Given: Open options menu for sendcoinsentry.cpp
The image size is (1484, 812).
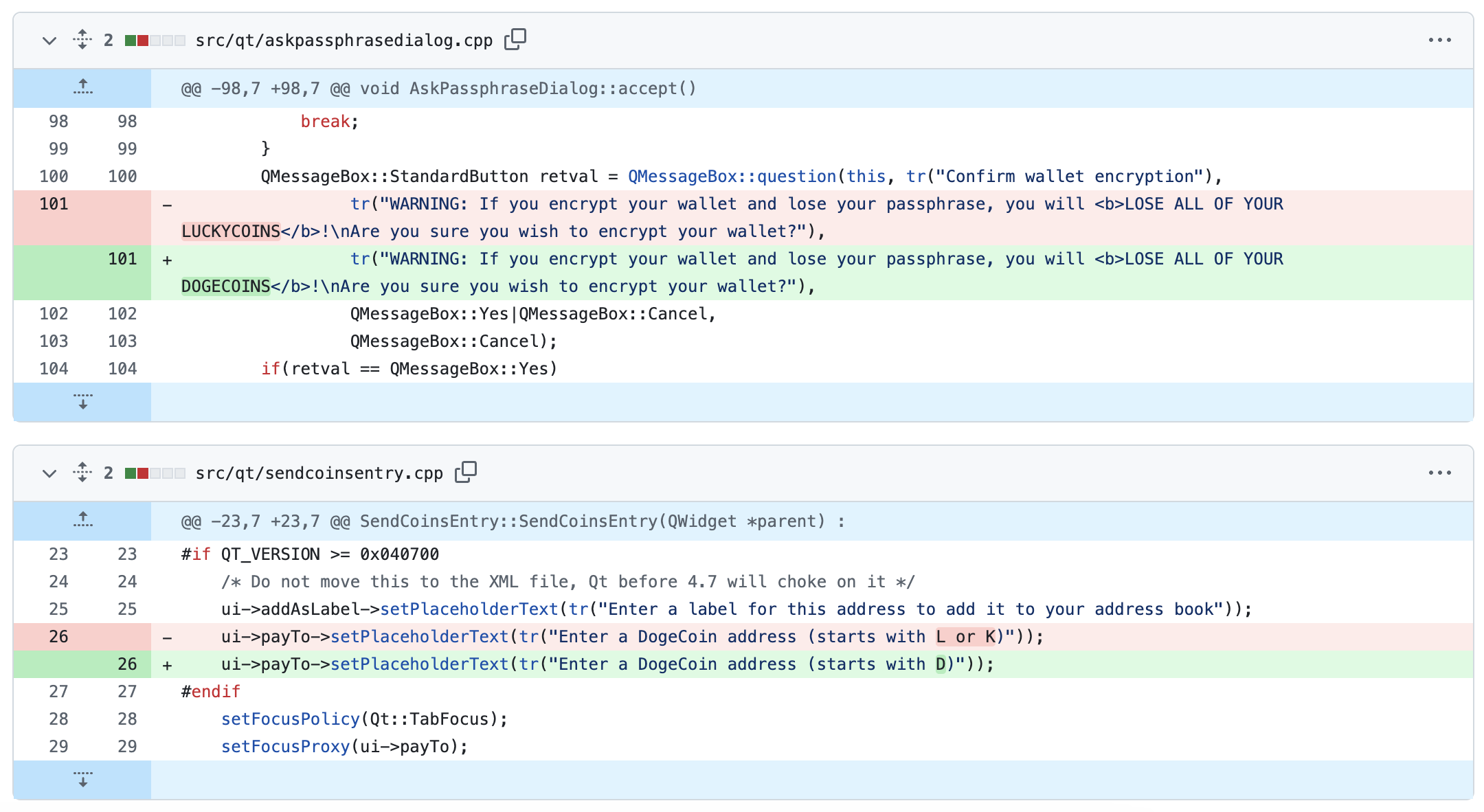Looking at the screenshot, I should coord(1439,473).
